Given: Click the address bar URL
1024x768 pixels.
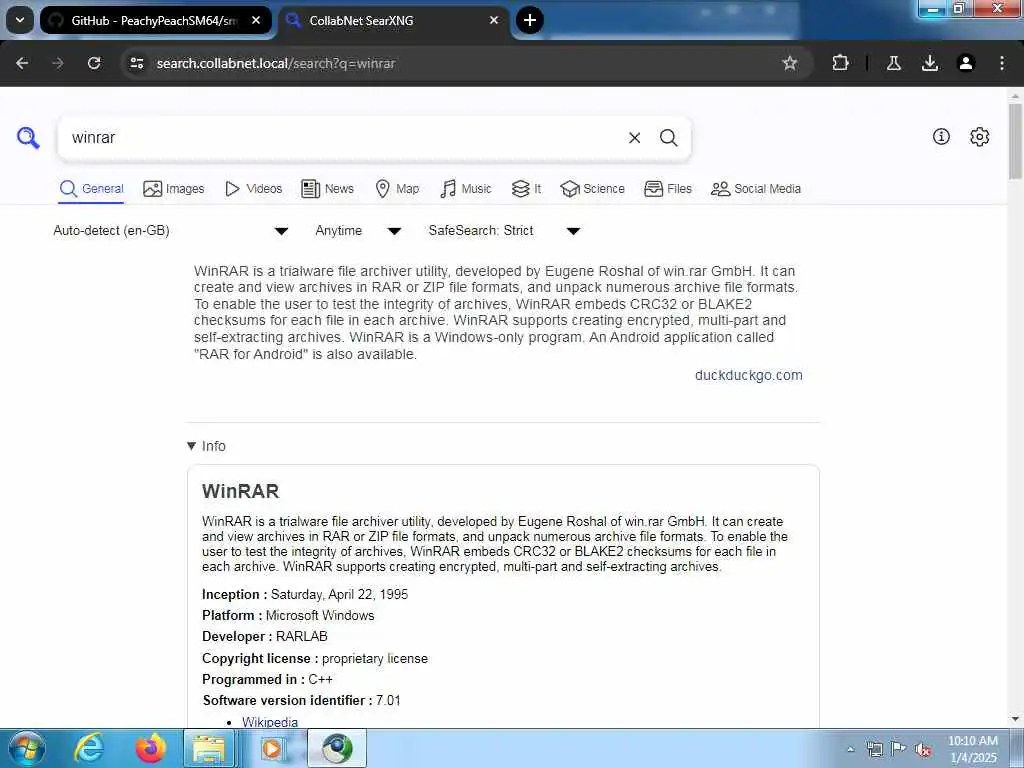Looking at the screenshot, I should coord(276,63).
